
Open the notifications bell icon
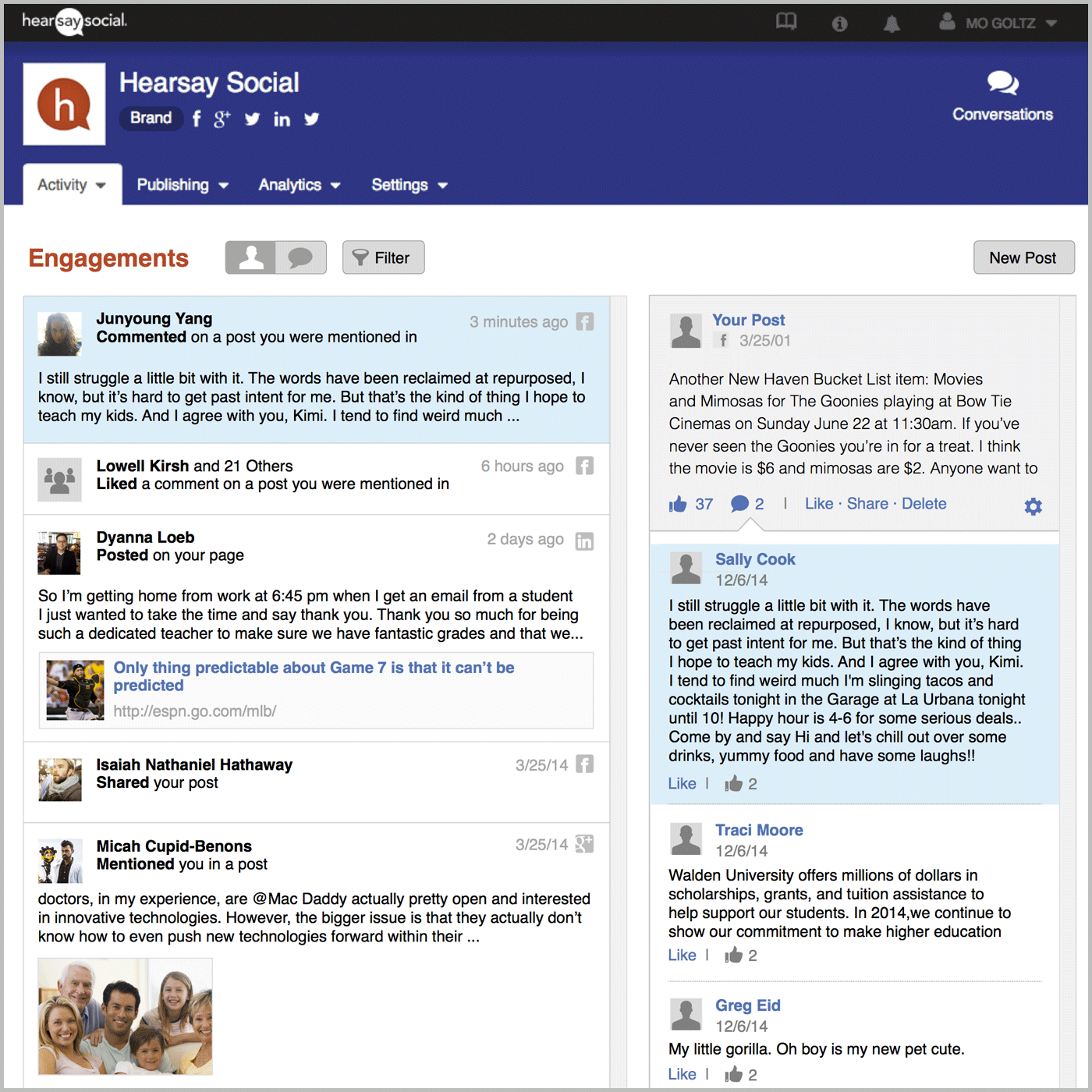[892, 23]
